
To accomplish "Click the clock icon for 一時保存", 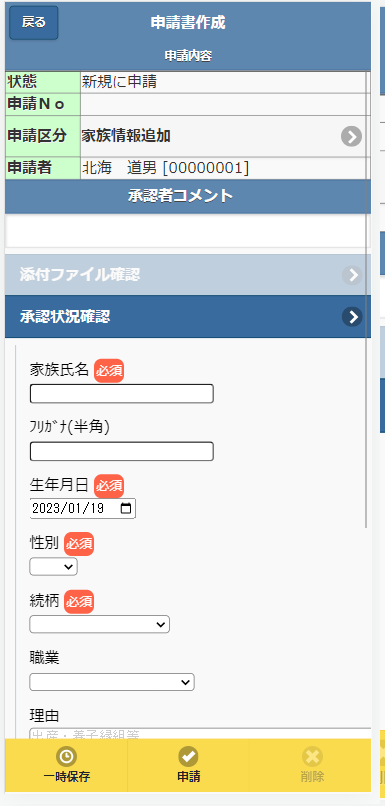I will pos(66,756).
